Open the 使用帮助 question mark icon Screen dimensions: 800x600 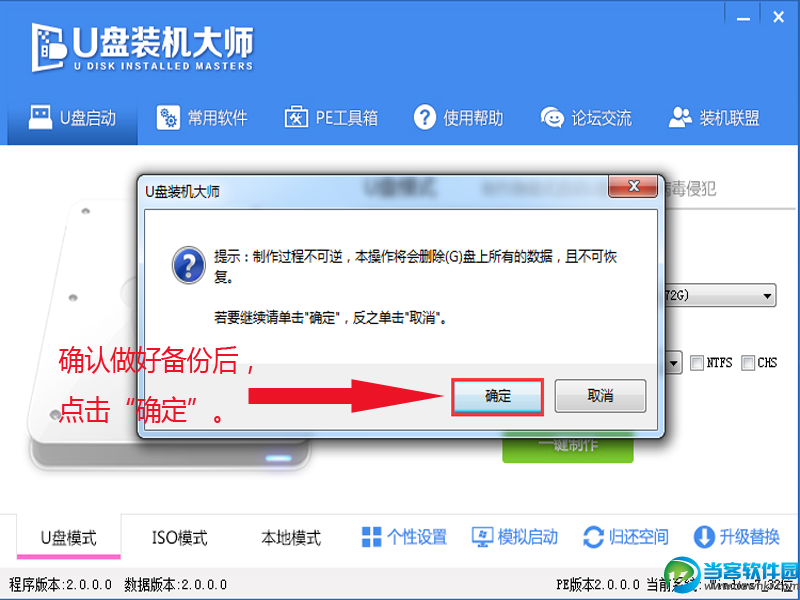coord(424,117)
